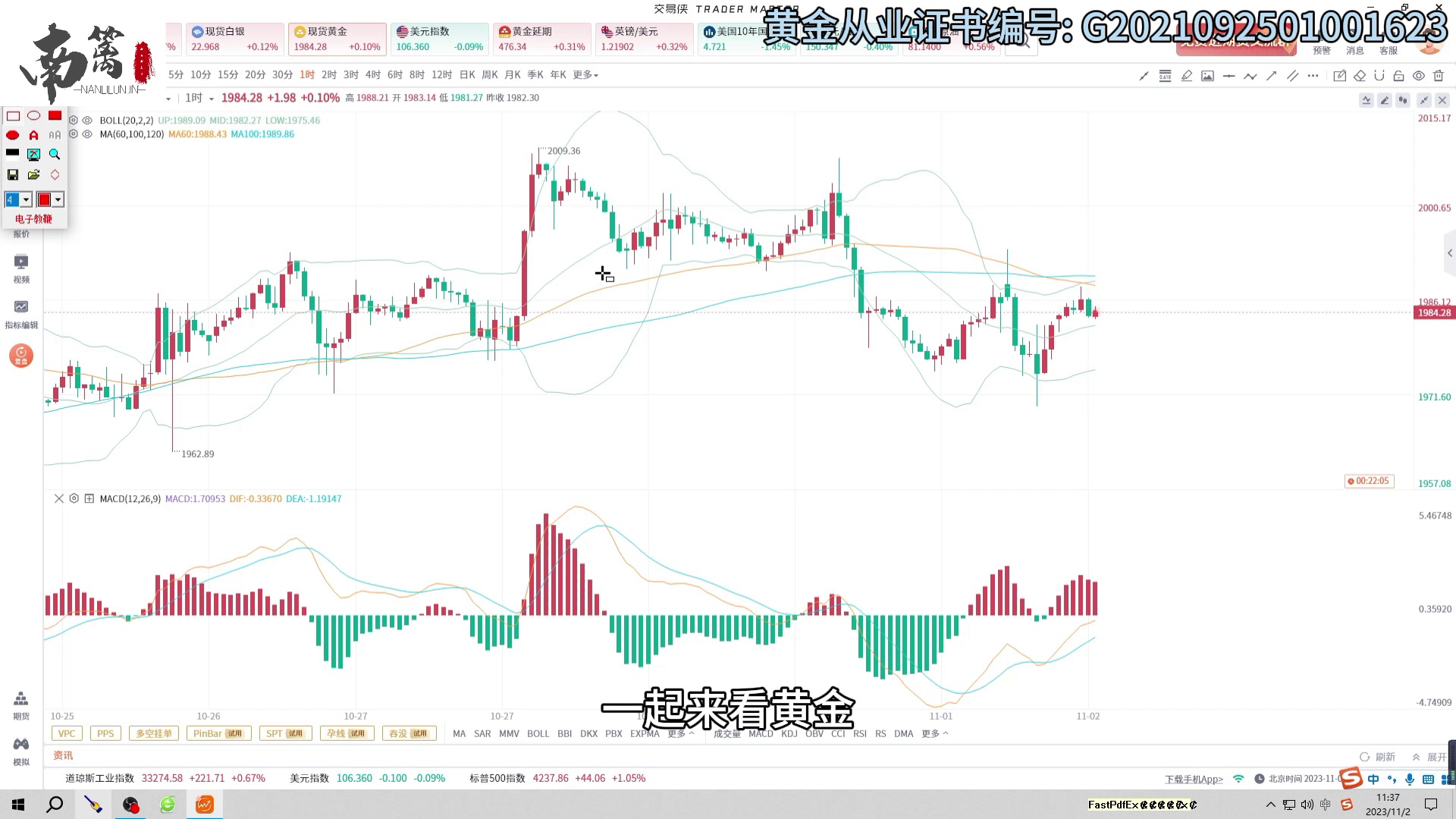
Task: Open the magnifier in pointer toolbox
Action: [x=55, y=155]
